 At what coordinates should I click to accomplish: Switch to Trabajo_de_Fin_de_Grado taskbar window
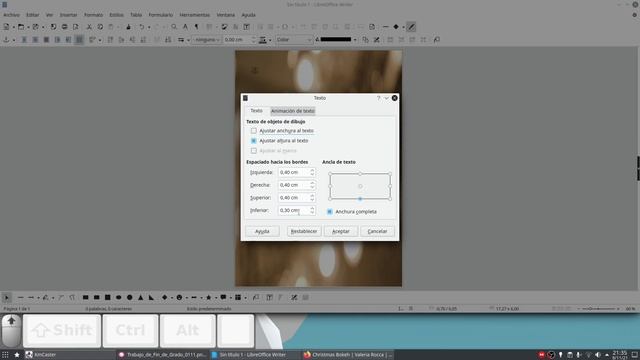pos(162,355)
